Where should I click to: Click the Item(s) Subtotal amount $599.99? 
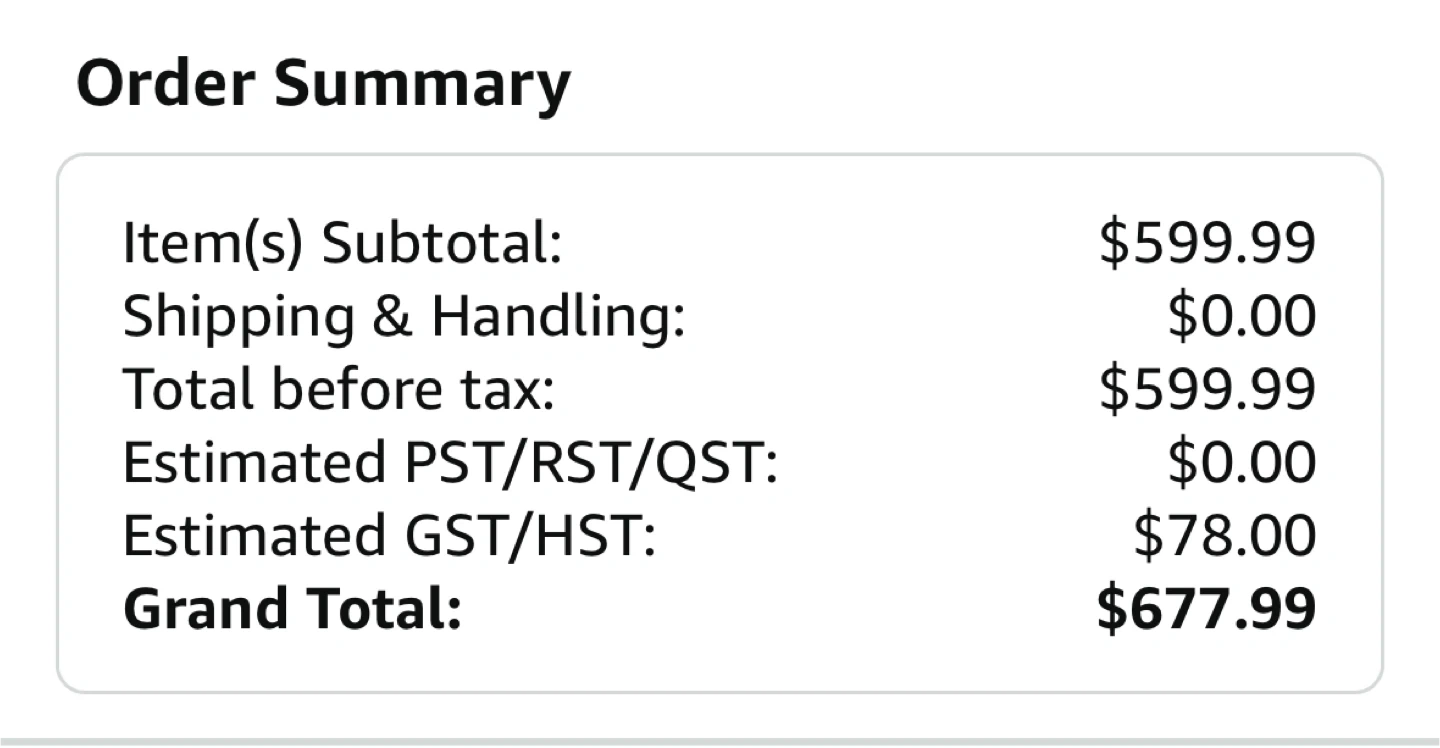click(x=1207, y=244)
